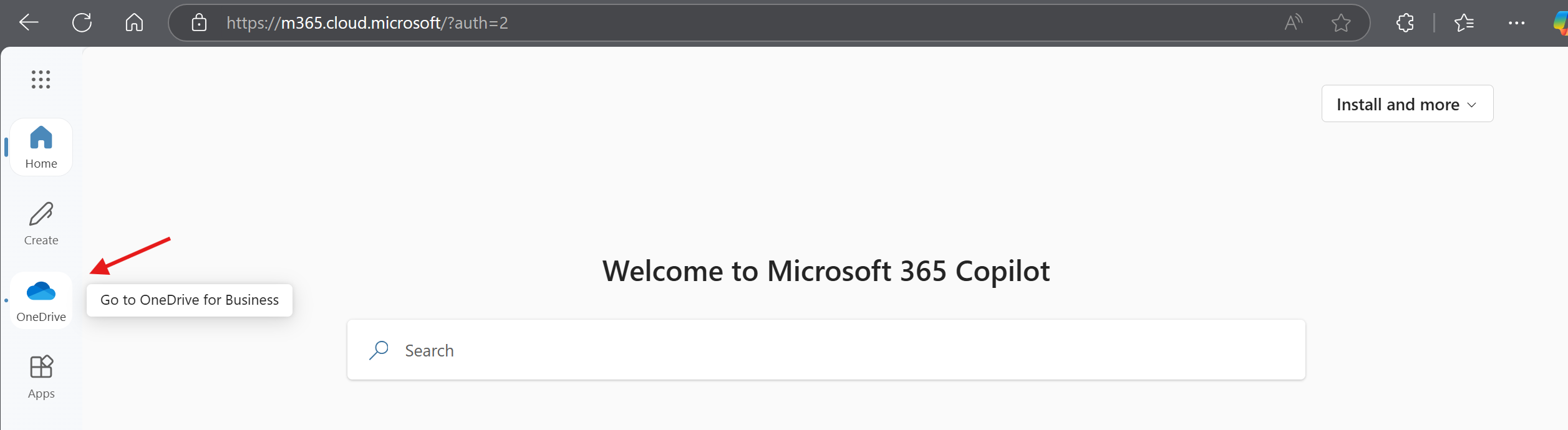Open the Microsoft 365 app launcher grid
Screen dimensions: 1568x430
pyautogui.click(x=41, y=79)
